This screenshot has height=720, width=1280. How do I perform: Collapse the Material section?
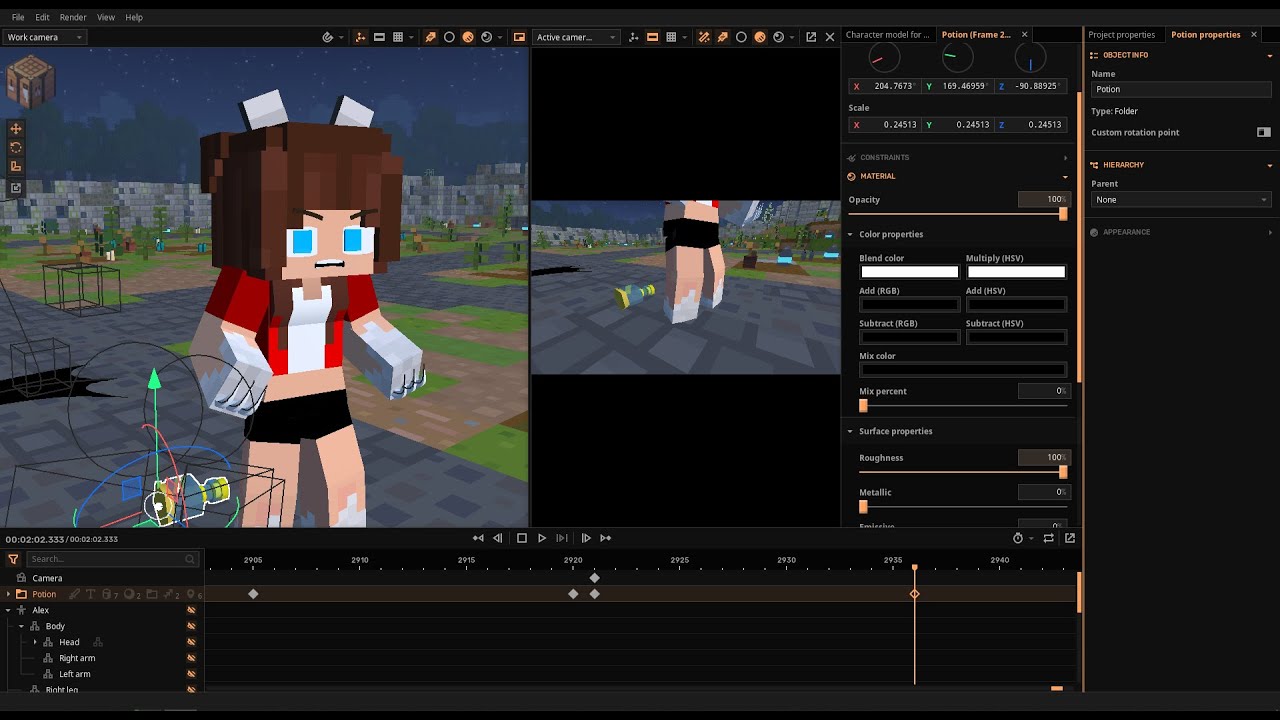1065,176
